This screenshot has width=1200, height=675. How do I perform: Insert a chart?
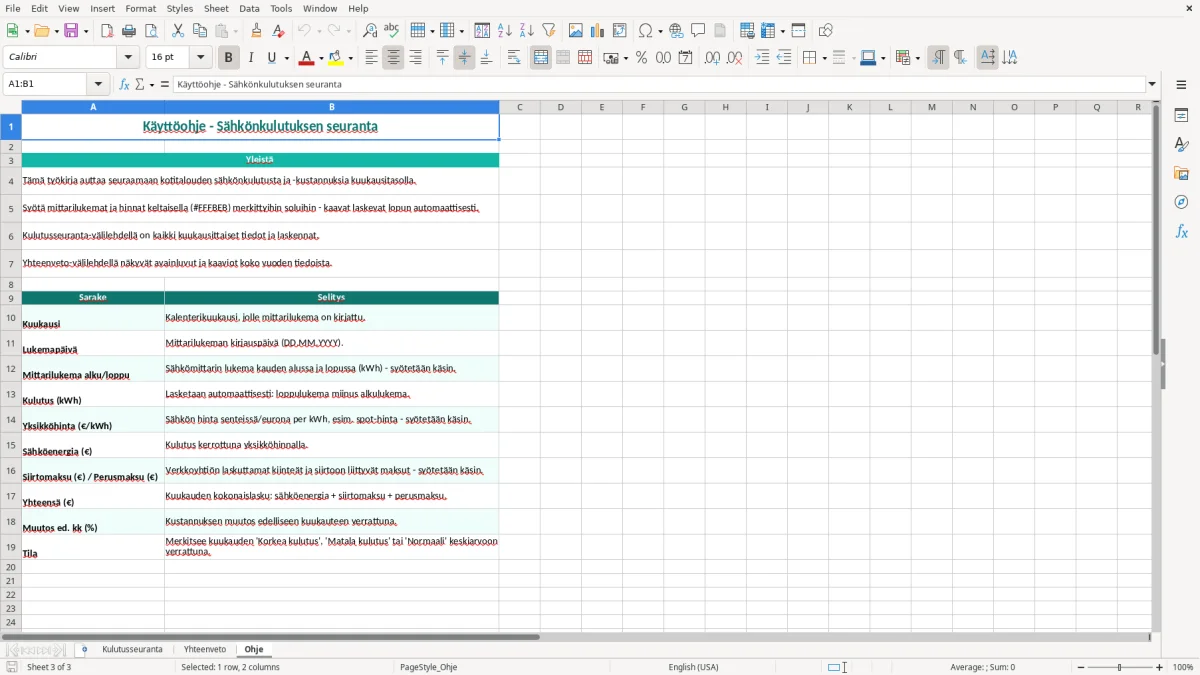coord(598,31)
